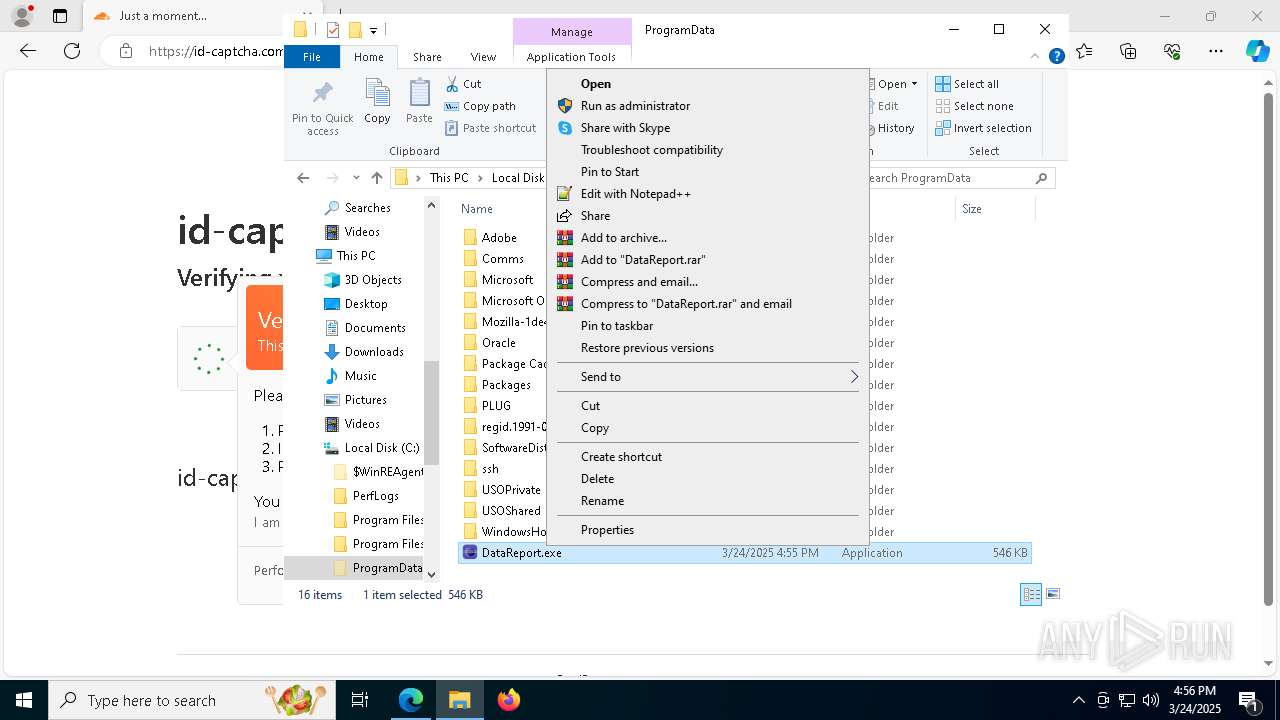Select Pin to taskbar
The image size is (1280, 720).
pos(708,326)
